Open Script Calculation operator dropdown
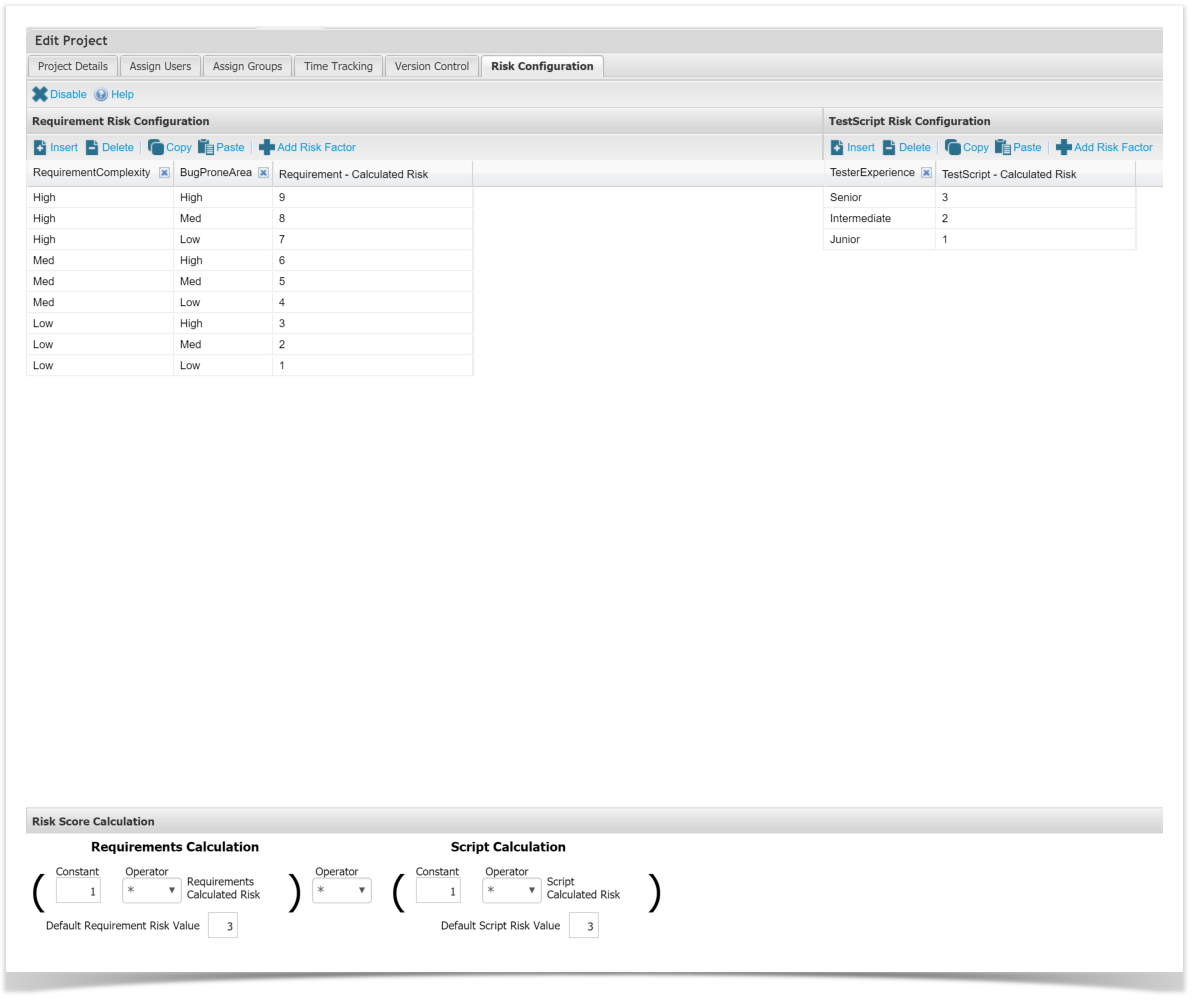This screenshot has width=1197, height=1001. [x=511, y=890]
